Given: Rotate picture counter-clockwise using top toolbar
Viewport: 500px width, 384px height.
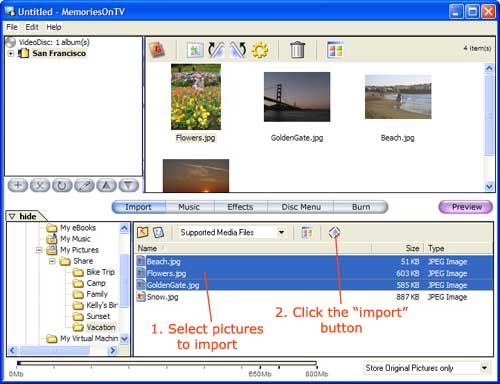Looking at the screenshot, I should tap(238, 50).
